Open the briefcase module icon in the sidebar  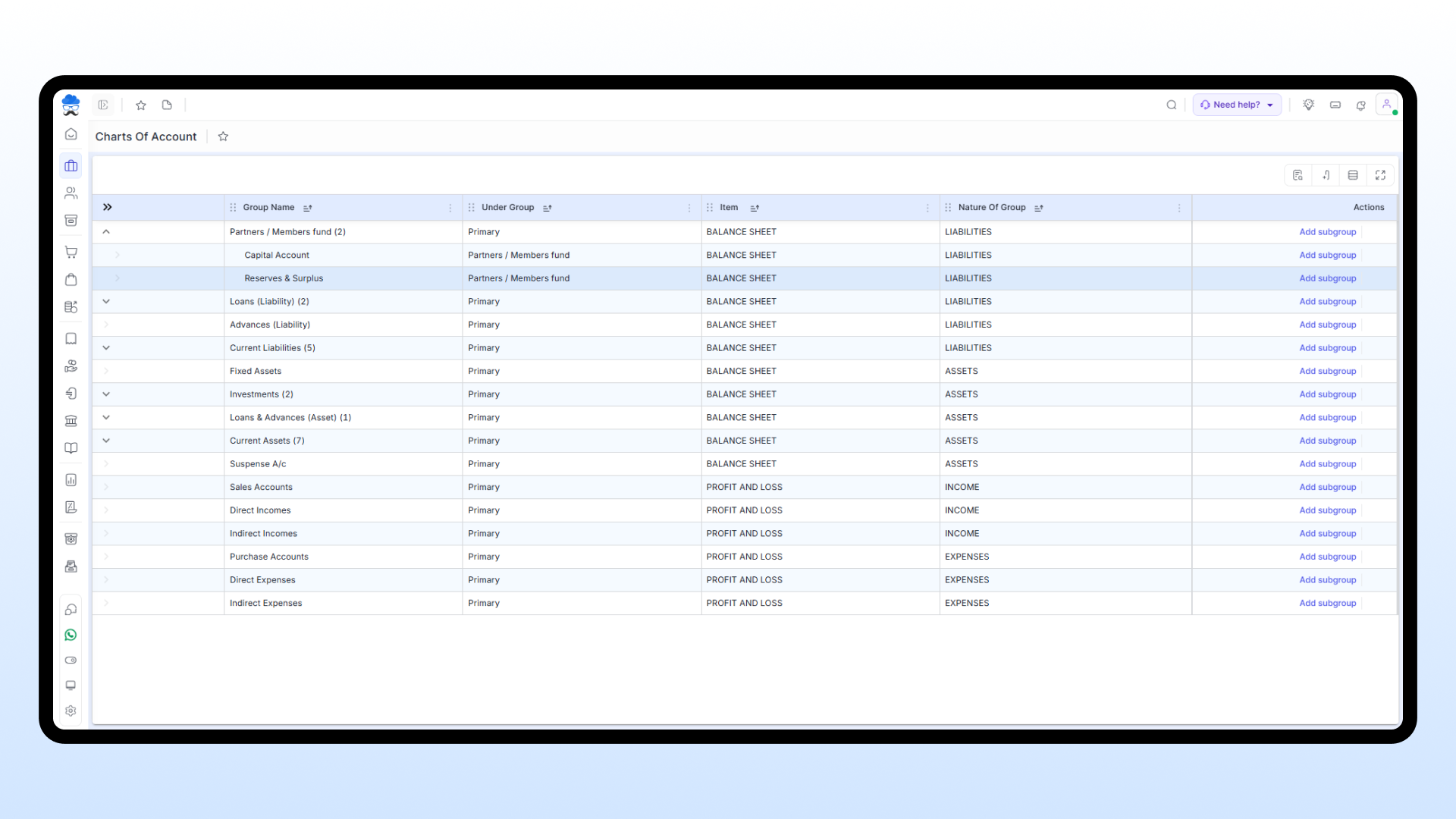(x=71, y=165)
